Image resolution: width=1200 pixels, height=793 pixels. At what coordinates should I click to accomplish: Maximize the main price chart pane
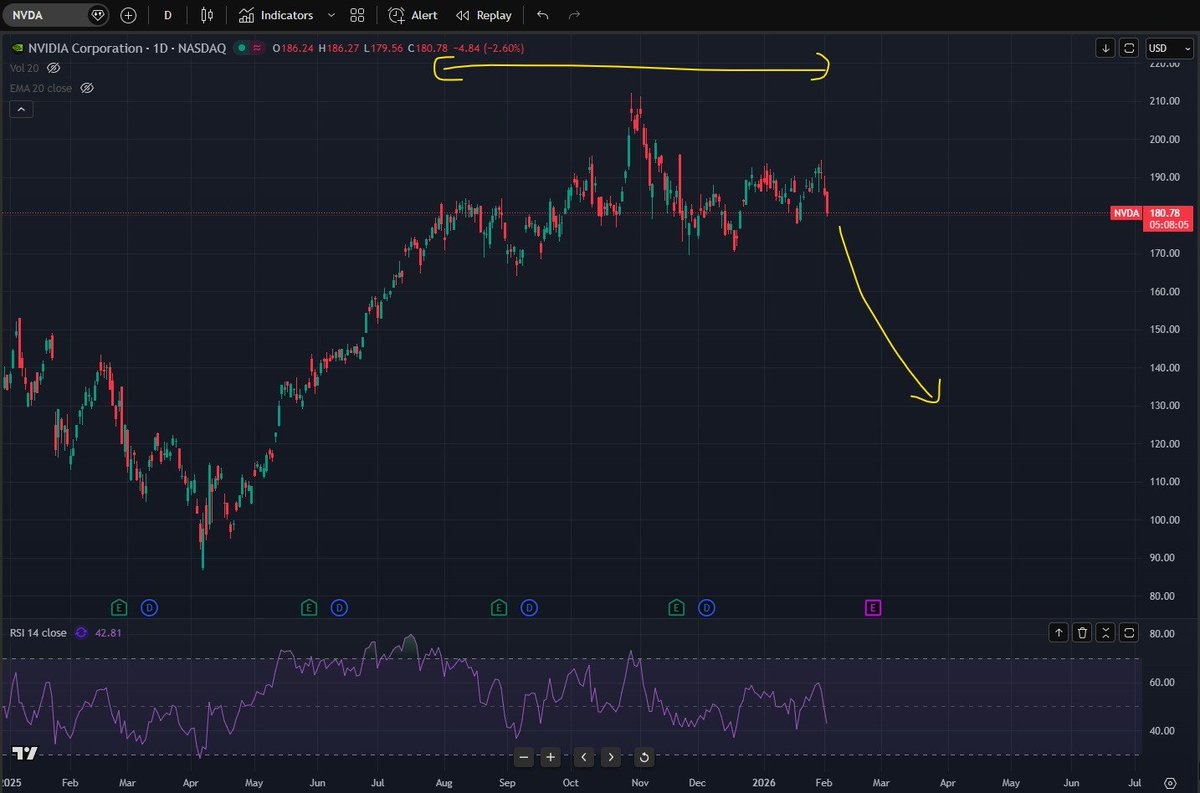pos(1128,47)
